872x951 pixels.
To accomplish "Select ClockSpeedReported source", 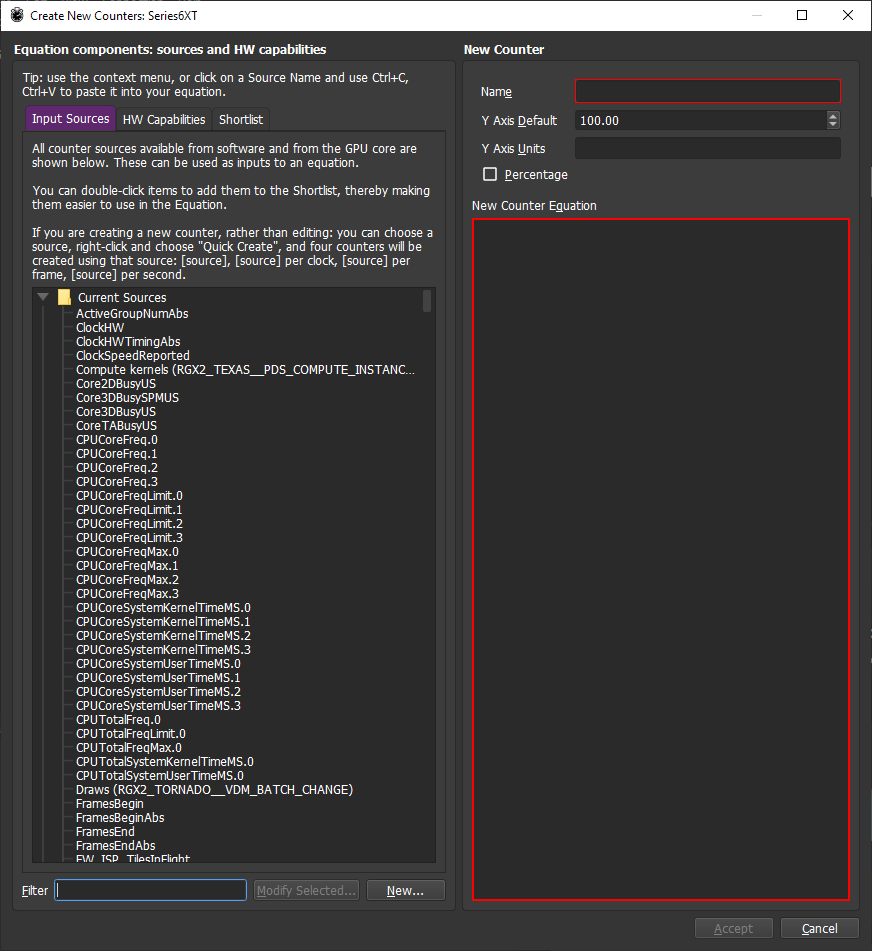I will pos(132,356).
